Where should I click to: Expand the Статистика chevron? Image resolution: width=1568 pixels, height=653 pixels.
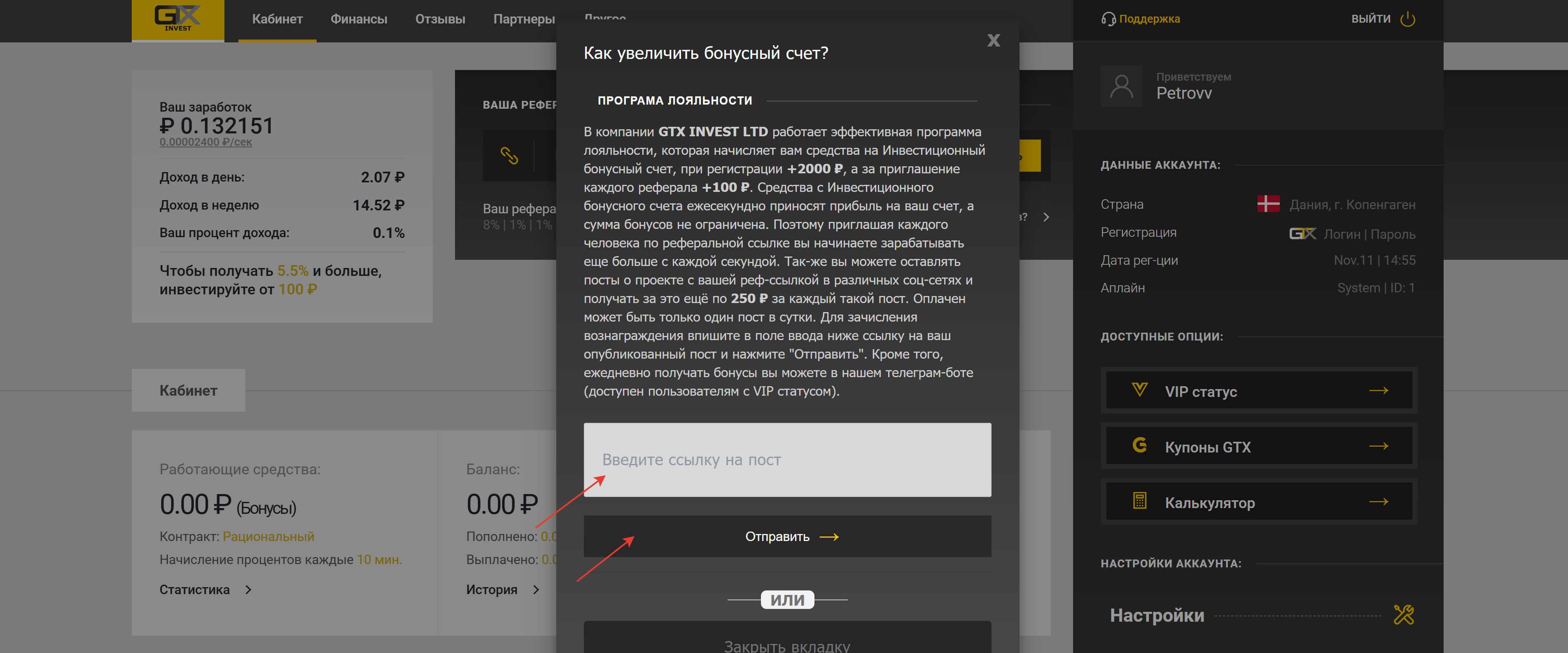tap(248, 590)
